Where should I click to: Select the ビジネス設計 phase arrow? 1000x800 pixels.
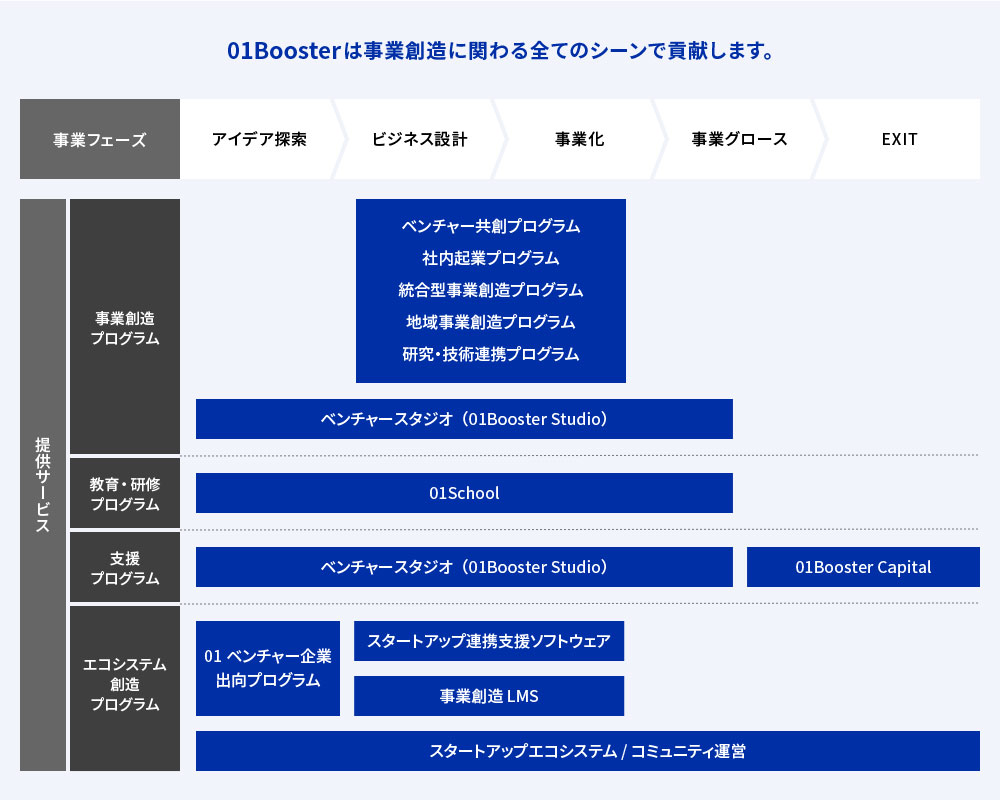click(420, 139)
